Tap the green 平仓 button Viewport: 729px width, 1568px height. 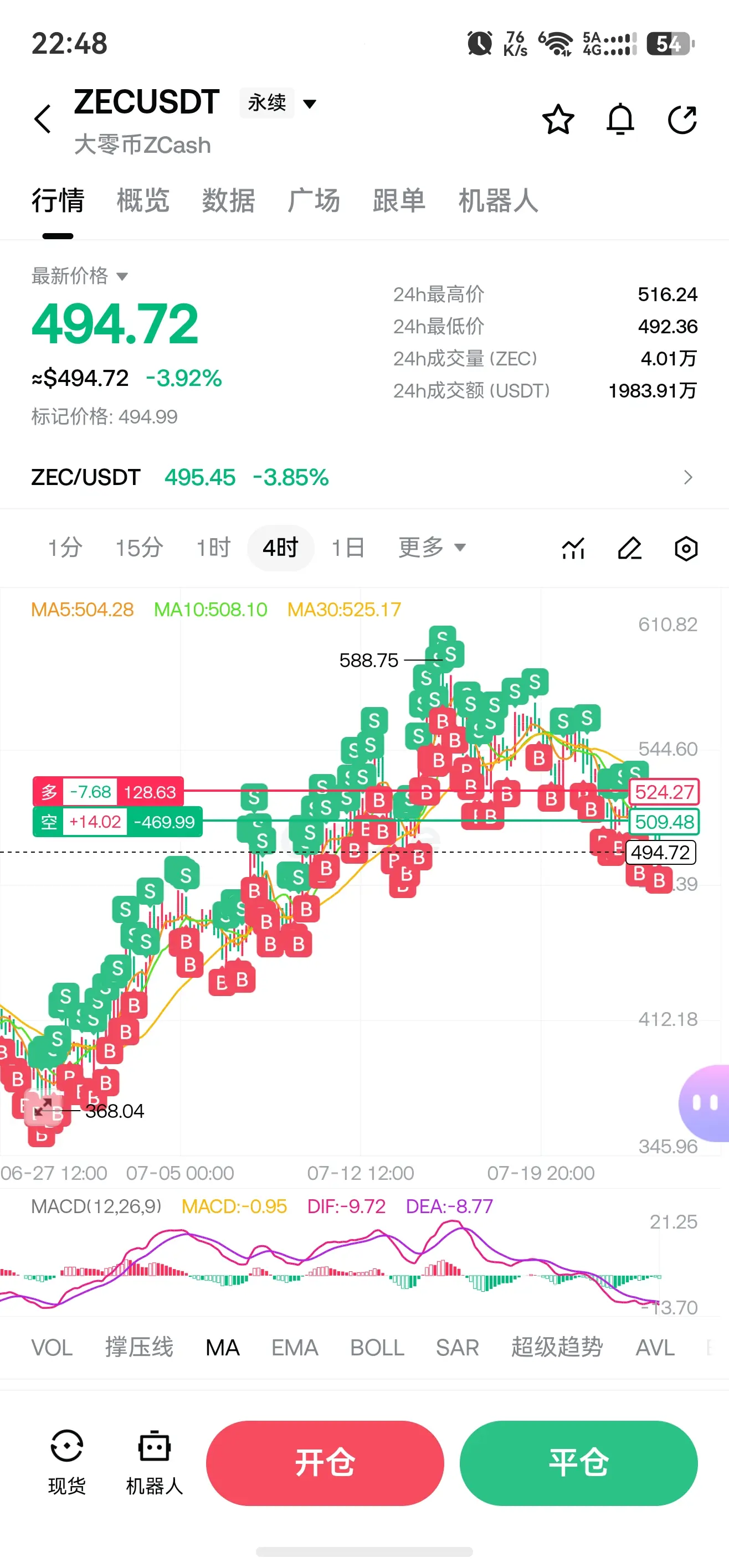578,1463
